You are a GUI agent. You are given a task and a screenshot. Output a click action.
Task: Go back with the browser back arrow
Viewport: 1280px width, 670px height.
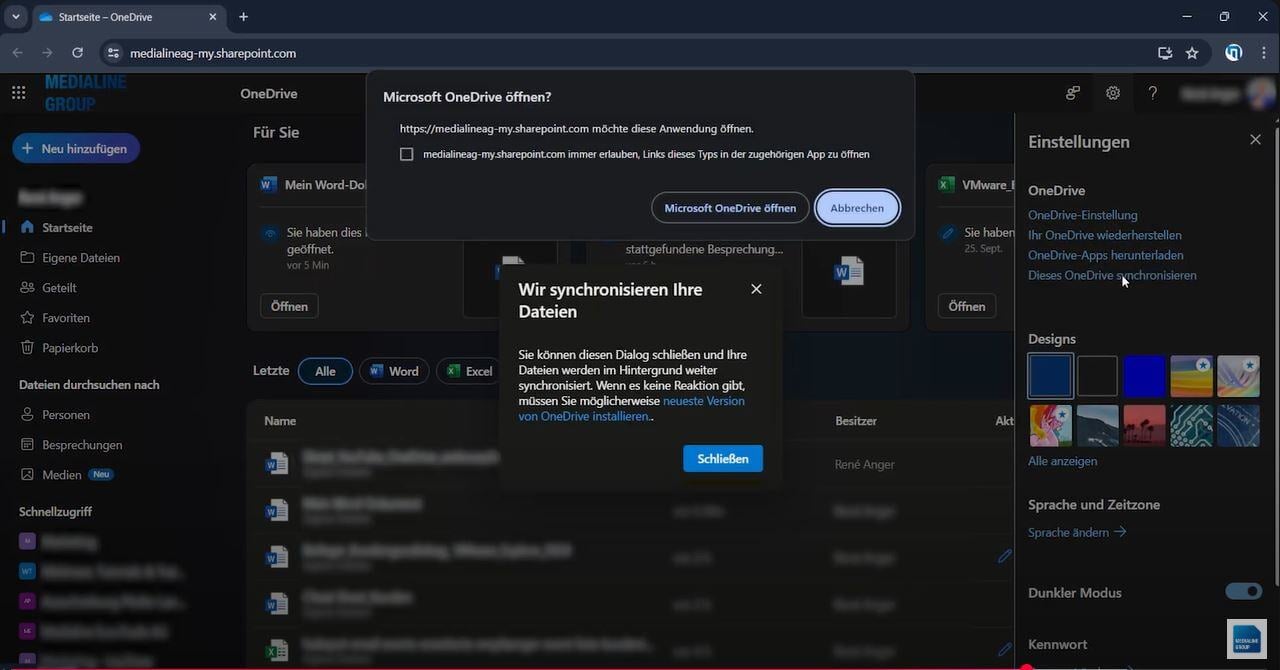pos(17,53)
